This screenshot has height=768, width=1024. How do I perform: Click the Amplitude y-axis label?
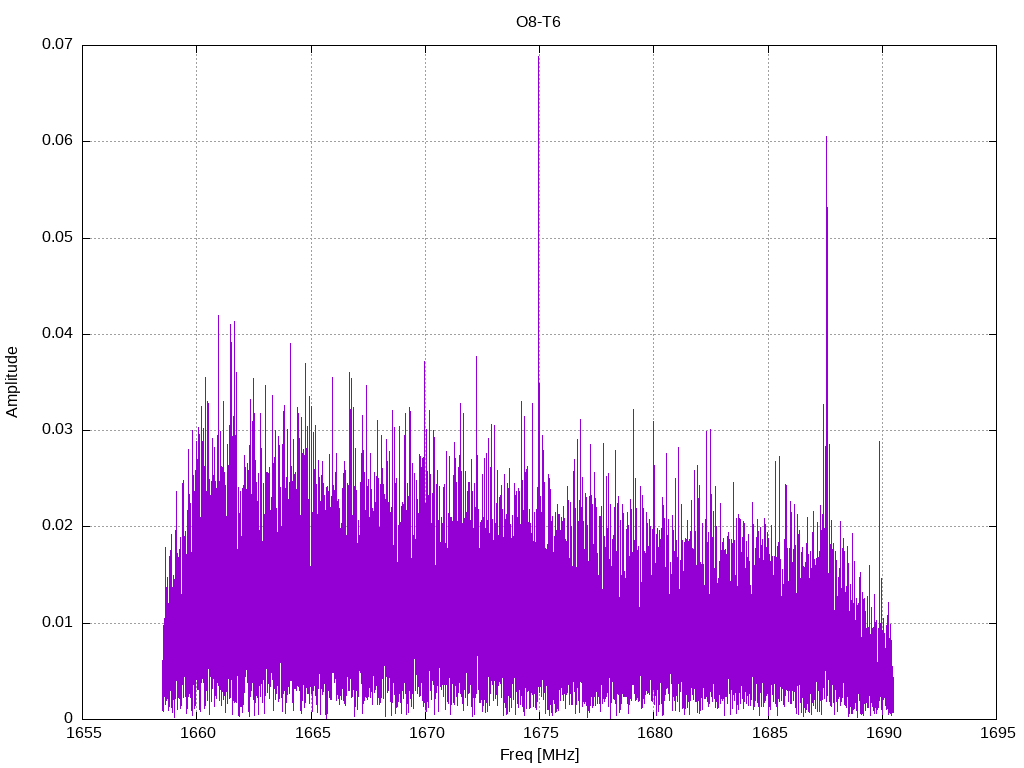point(12,381)
